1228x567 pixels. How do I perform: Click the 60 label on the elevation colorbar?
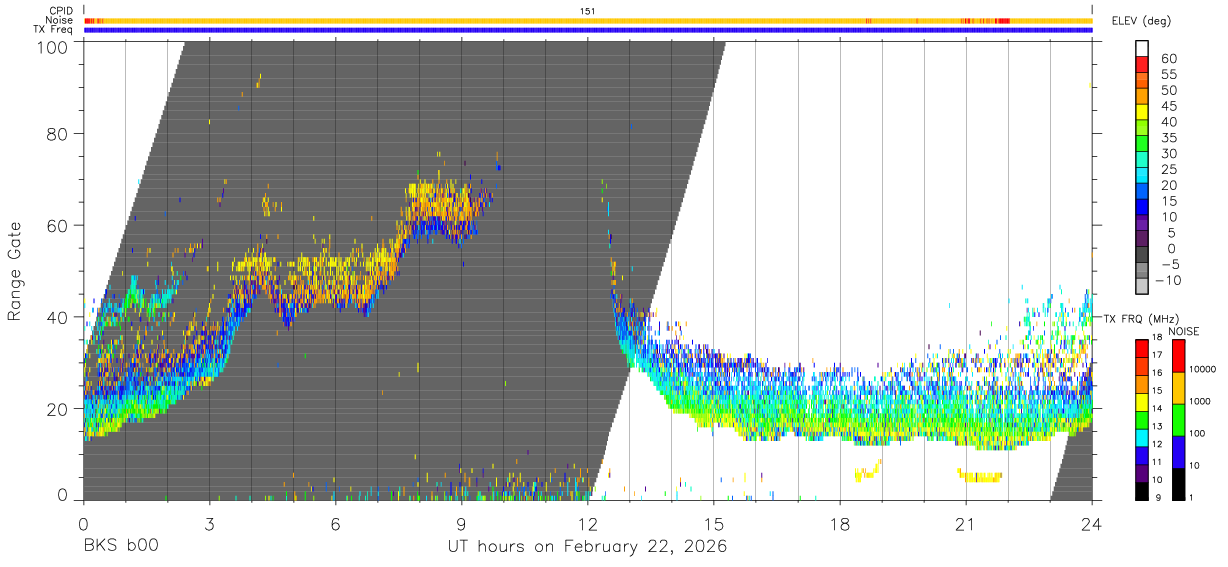pyautogui.click(x=1168, y=57)
